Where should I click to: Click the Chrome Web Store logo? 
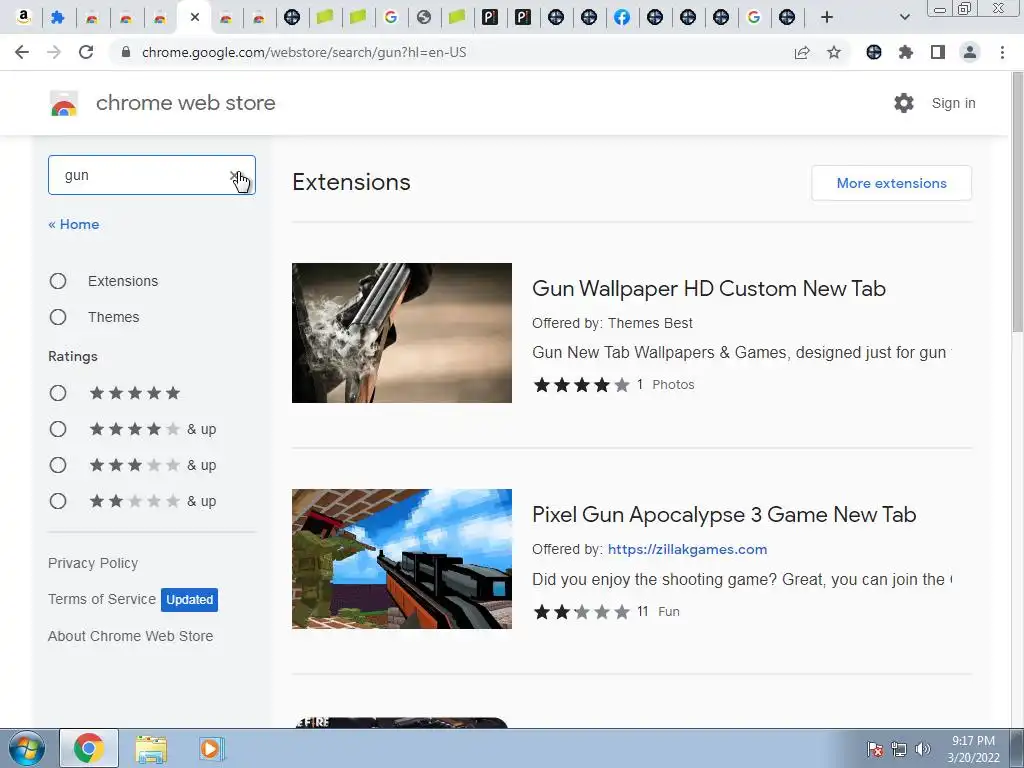64,103
